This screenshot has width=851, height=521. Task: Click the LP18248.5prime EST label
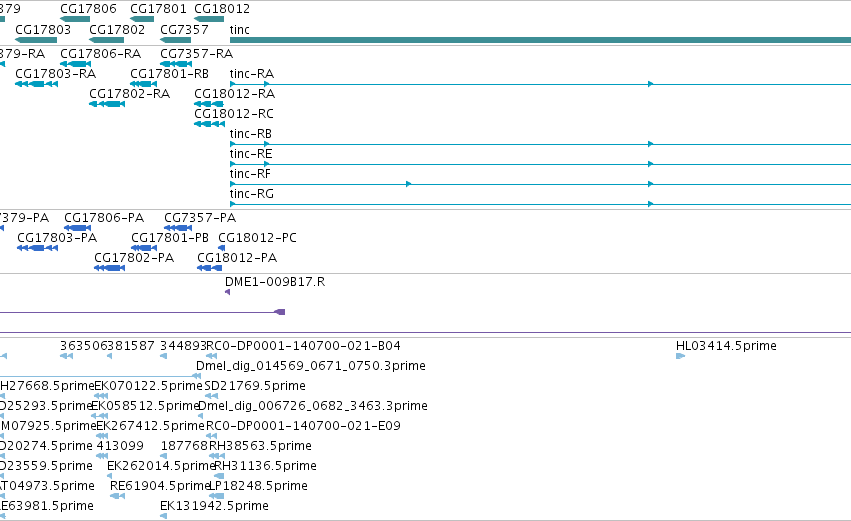pos(258,487)
